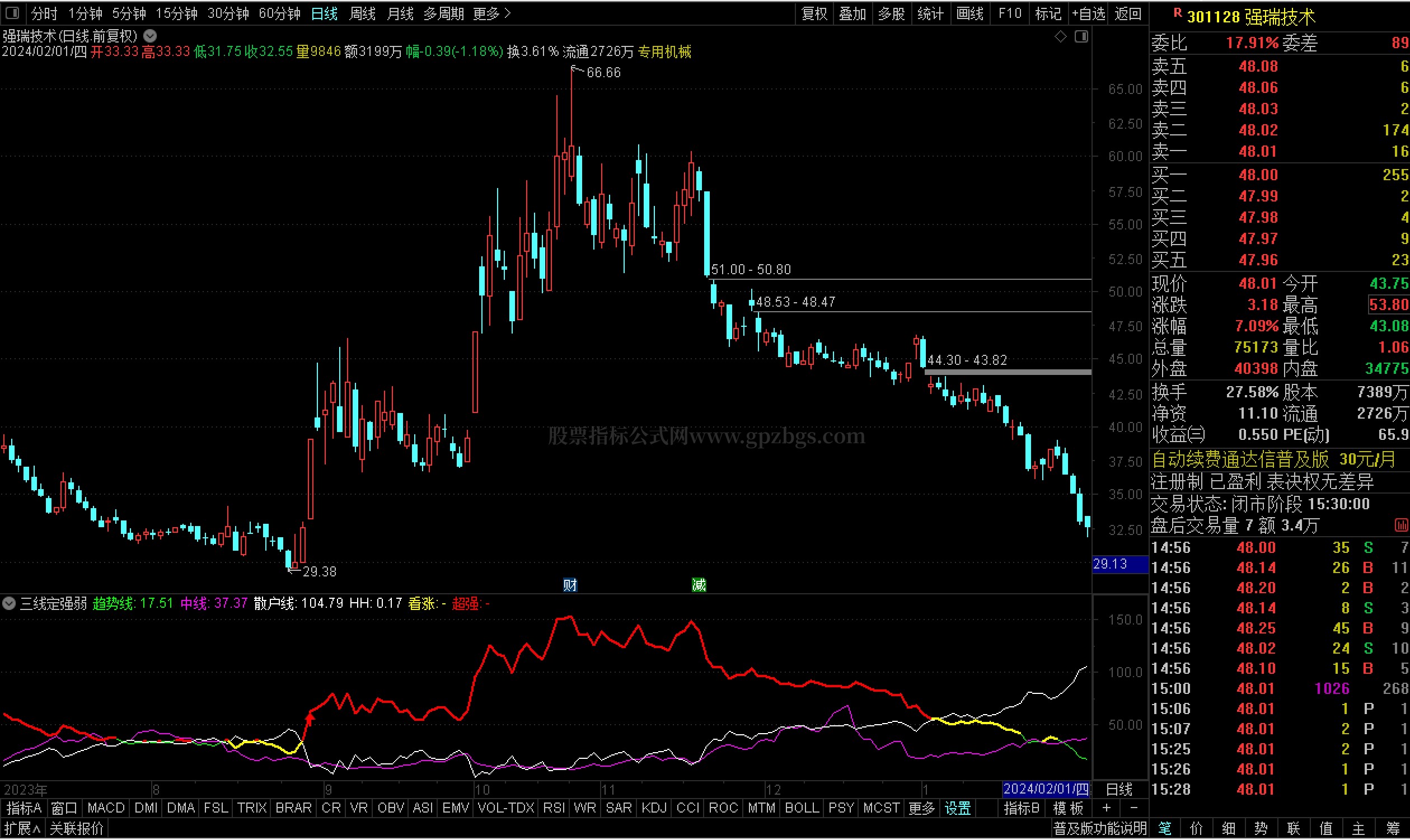Screen dimensions: 1410x840
Task: Click the 财 marker on the timeline
Action: tap(570, 585)
